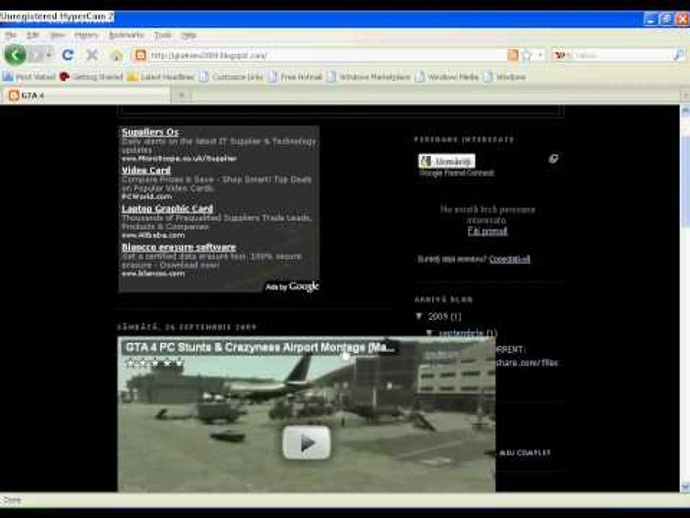This screenshot has width=690, height=518.
Task: Click the page scrollbar down arrow
Action: [x=685, y=486]
